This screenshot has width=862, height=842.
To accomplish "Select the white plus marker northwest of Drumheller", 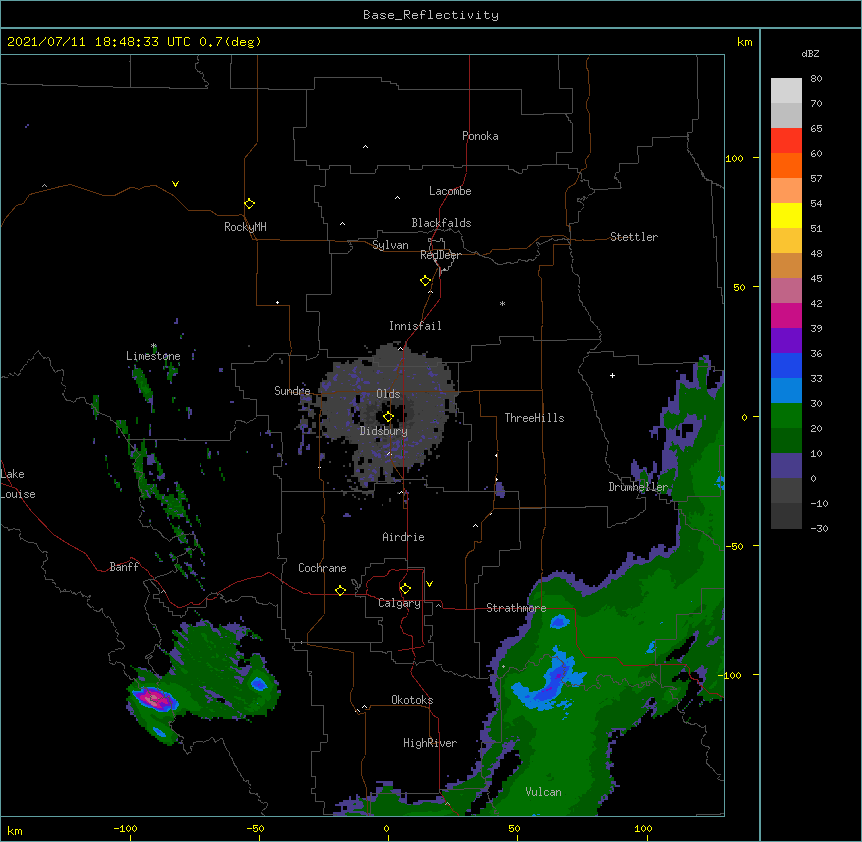I will 612,375.
